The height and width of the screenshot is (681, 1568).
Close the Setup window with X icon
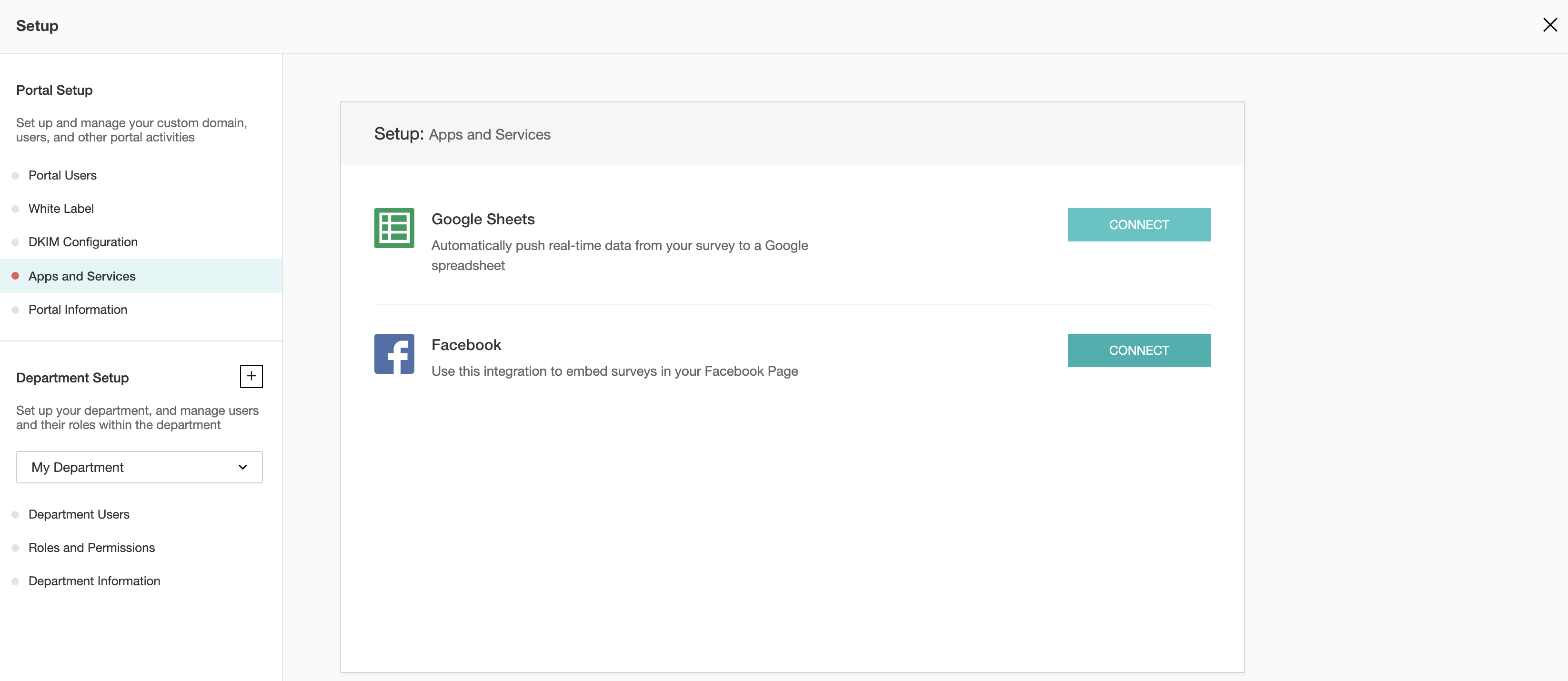pyautogui.click(x=1550, y=25)
